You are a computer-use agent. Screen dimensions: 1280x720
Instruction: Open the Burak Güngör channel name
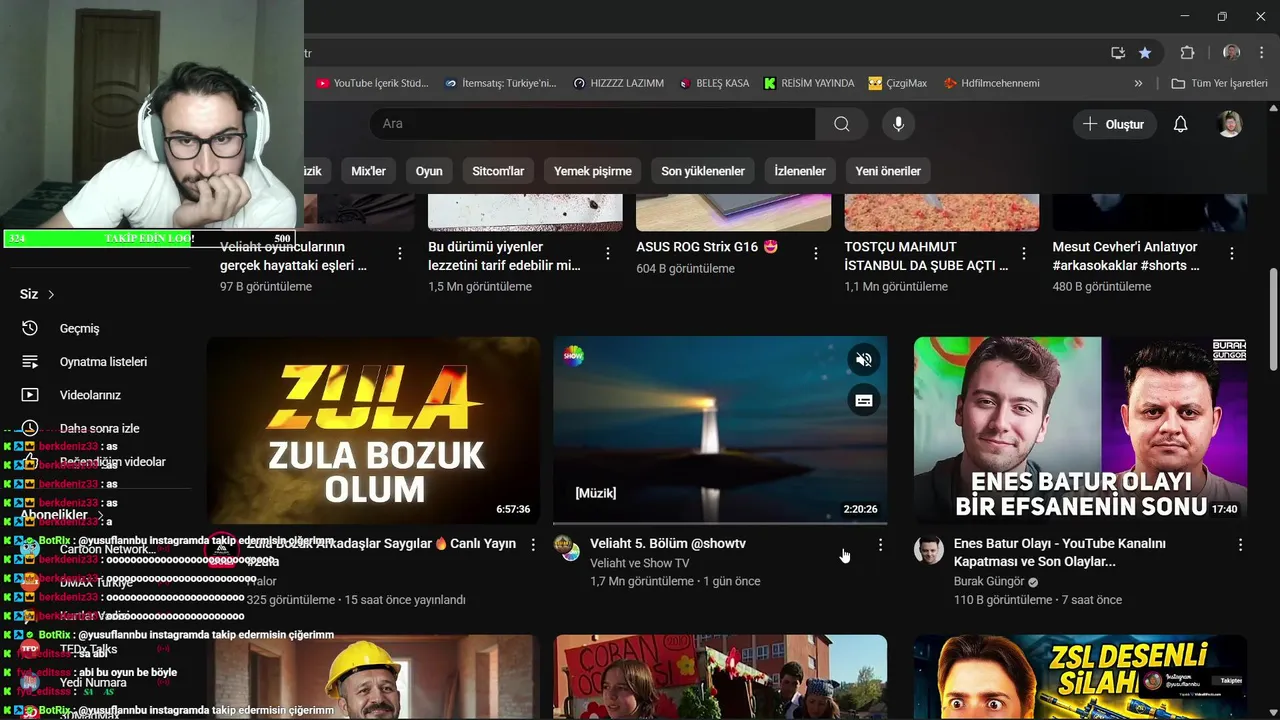pyautogui.click(x=989, y=581)
